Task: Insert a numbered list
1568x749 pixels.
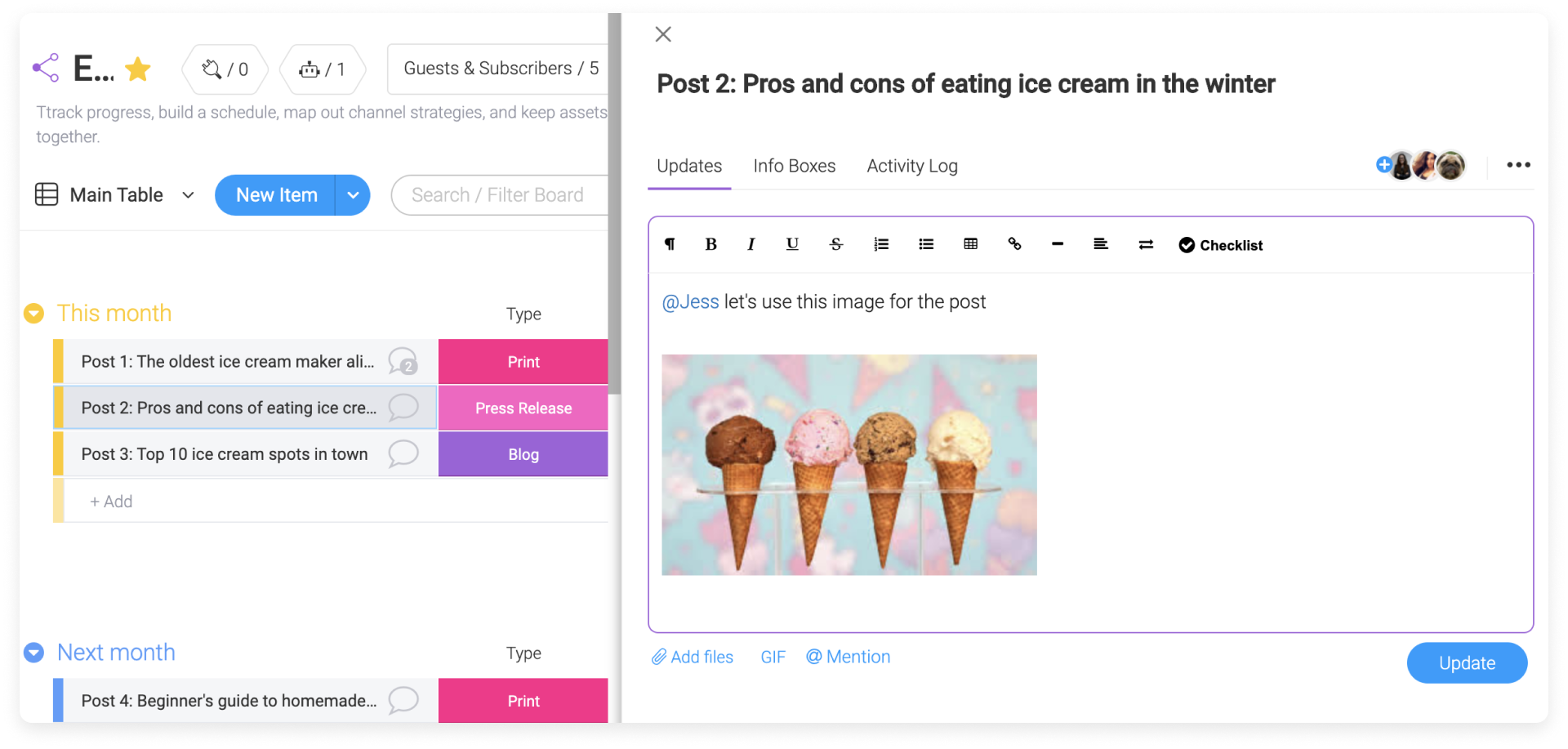Action: coord(881,244)
